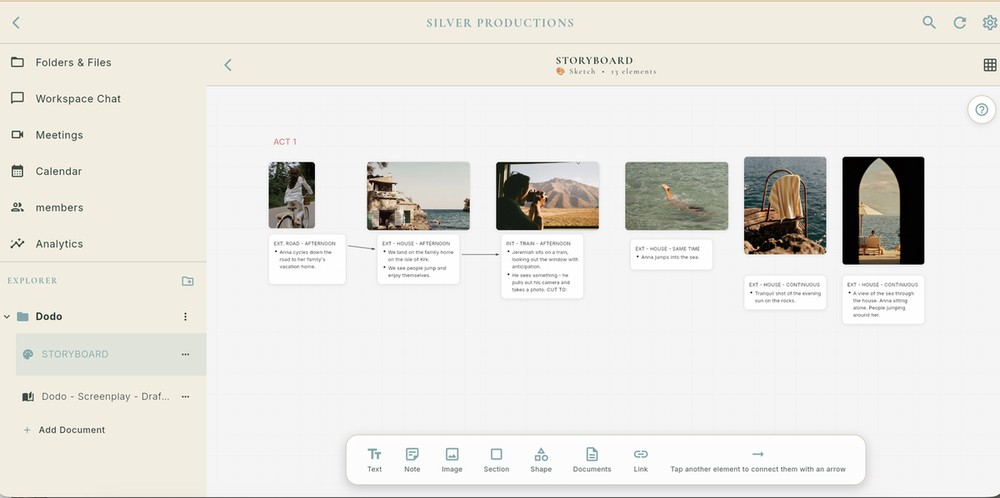Collapse the Dodo folder chevron
The width and height of the screenshot is (1000, 498).
pos(7,316)
